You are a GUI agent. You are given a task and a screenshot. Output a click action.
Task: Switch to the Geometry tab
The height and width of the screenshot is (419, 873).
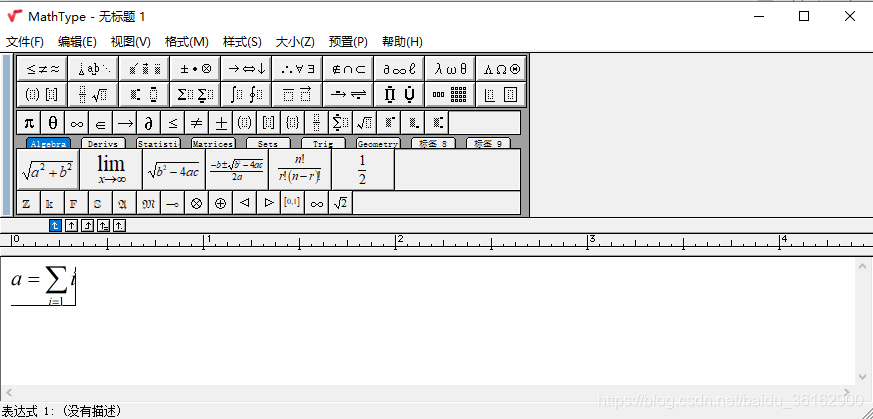pos(378,143)
